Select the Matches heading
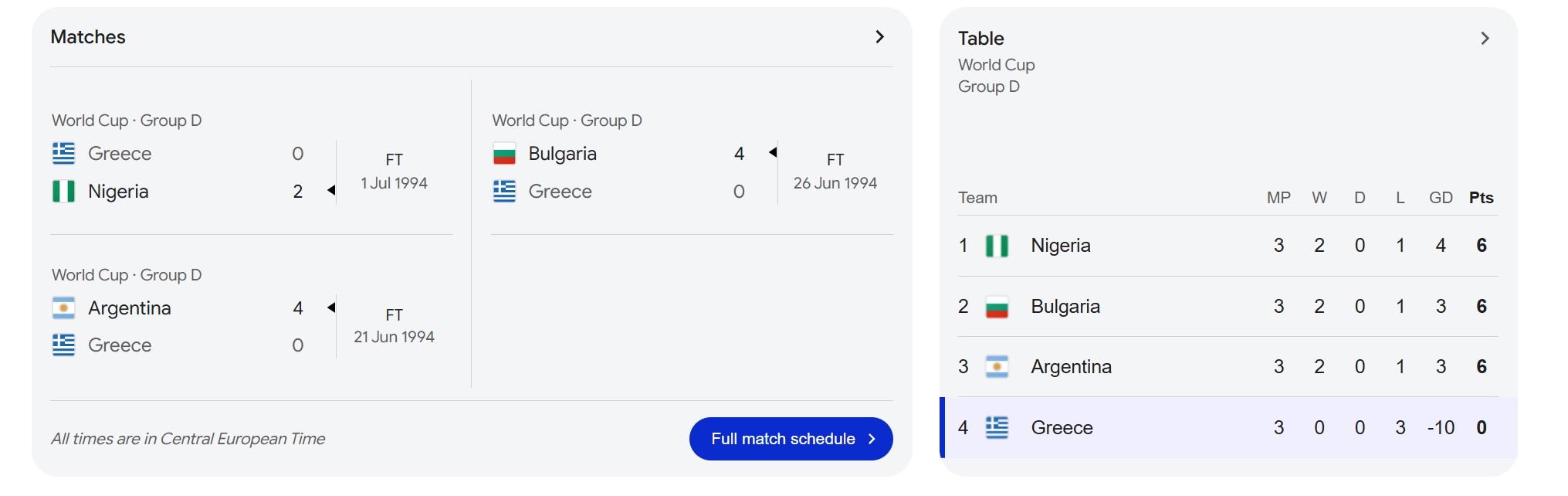Image resolution: width=1568 pixels, height=496 pixels. click(x=88, y=37)
